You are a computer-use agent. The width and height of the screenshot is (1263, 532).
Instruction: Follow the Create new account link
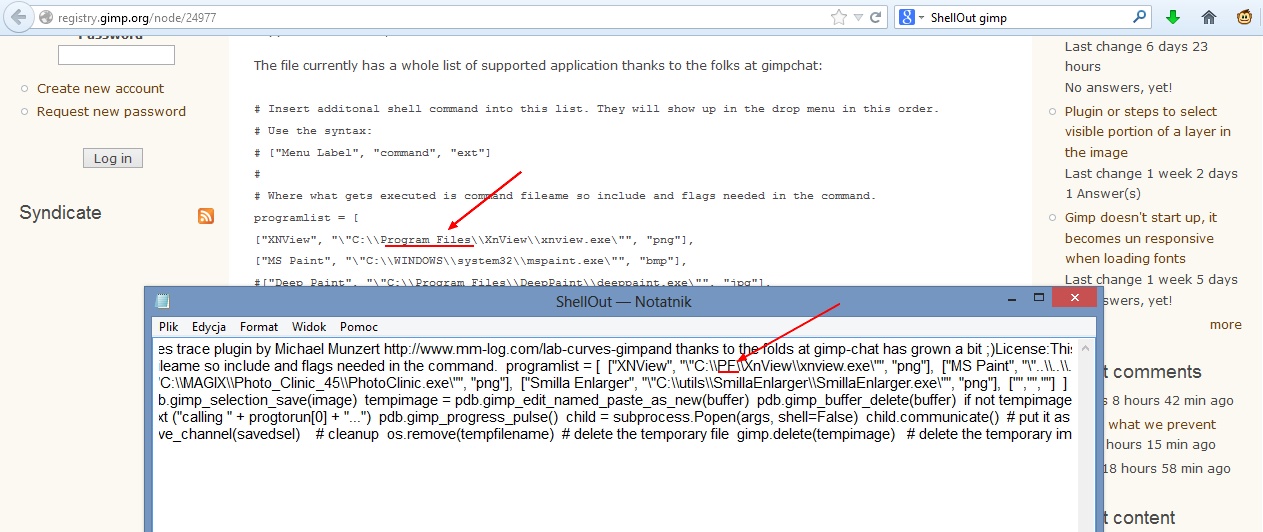coord(100,88)
